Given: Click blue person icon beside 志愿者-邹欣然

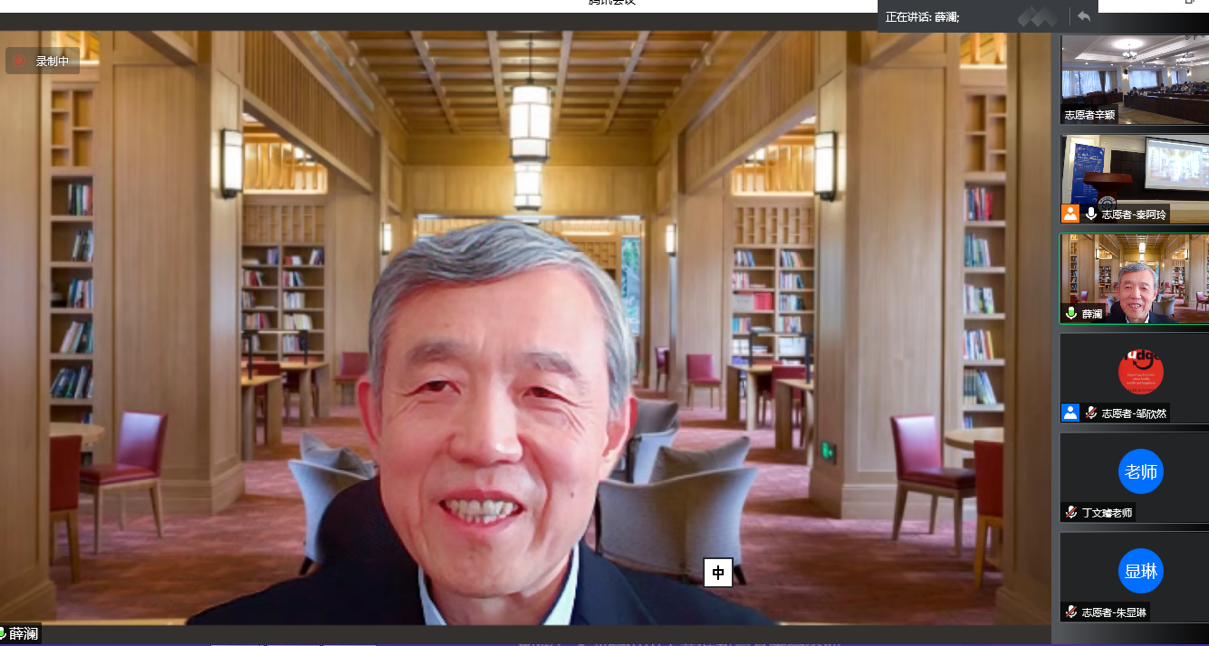Looking at the screenshot, I should pyautogui.click(x=1070, y=412).
